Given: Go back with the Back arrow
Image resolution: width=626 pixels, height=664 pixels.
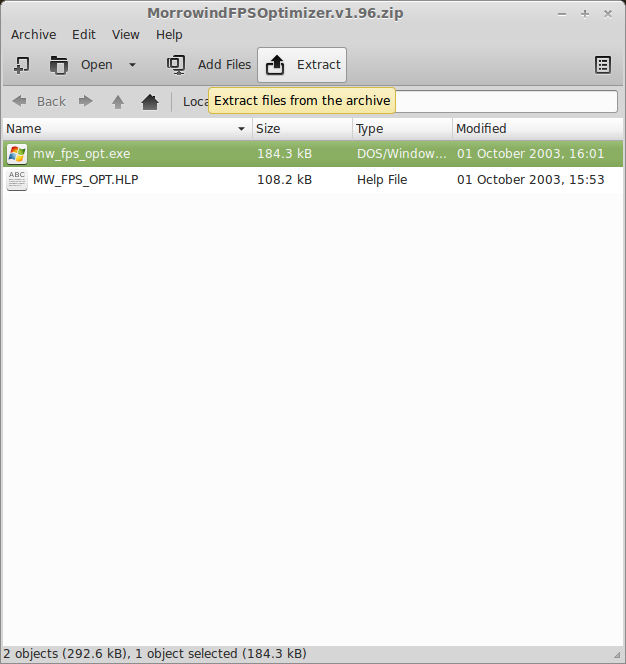Looking at the screenshot, I should pos(19,101).
